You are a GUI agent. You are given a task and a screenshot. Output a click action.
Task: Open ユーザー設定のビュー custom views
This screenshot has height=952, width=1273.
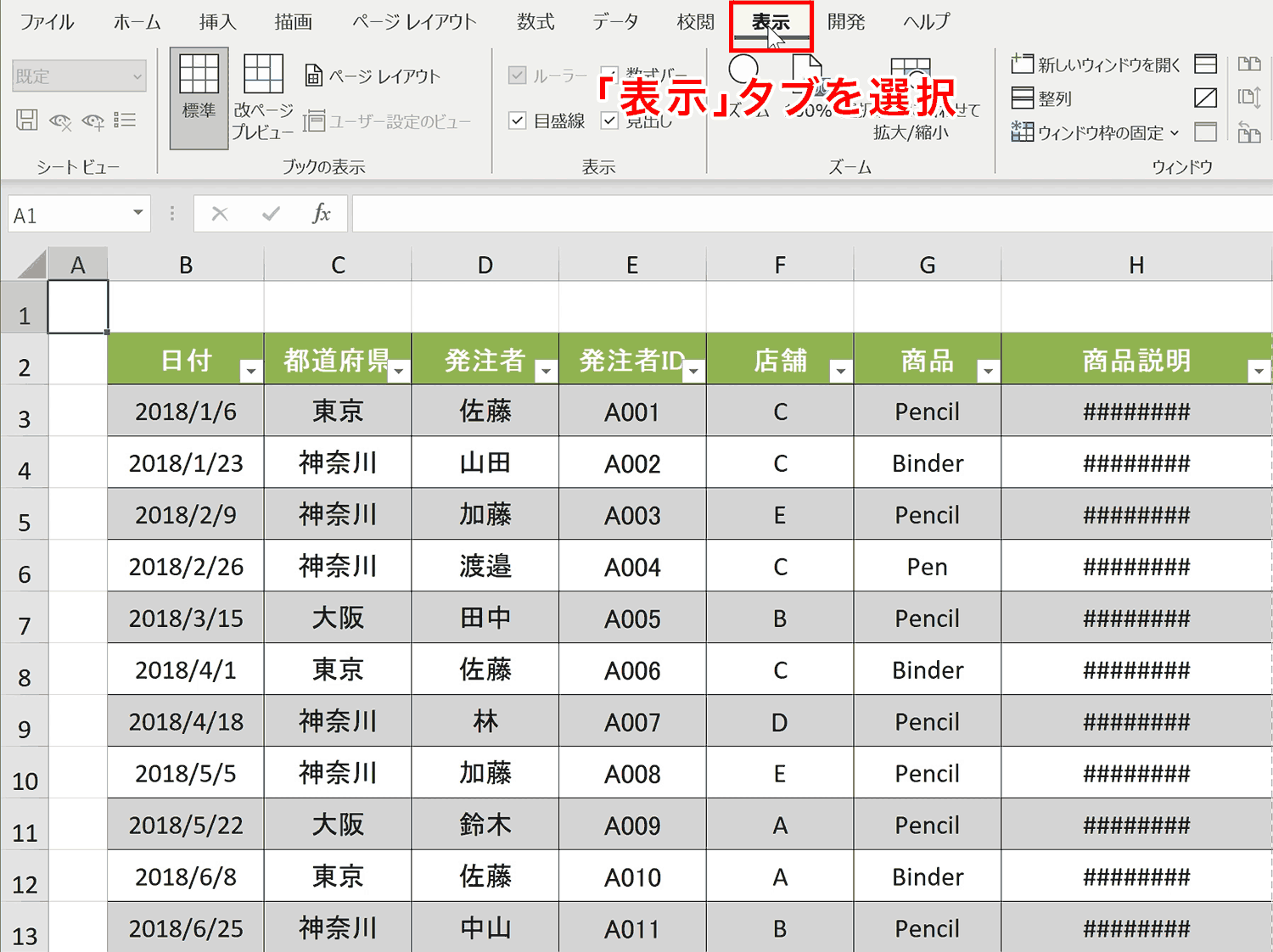pos(387,121)
